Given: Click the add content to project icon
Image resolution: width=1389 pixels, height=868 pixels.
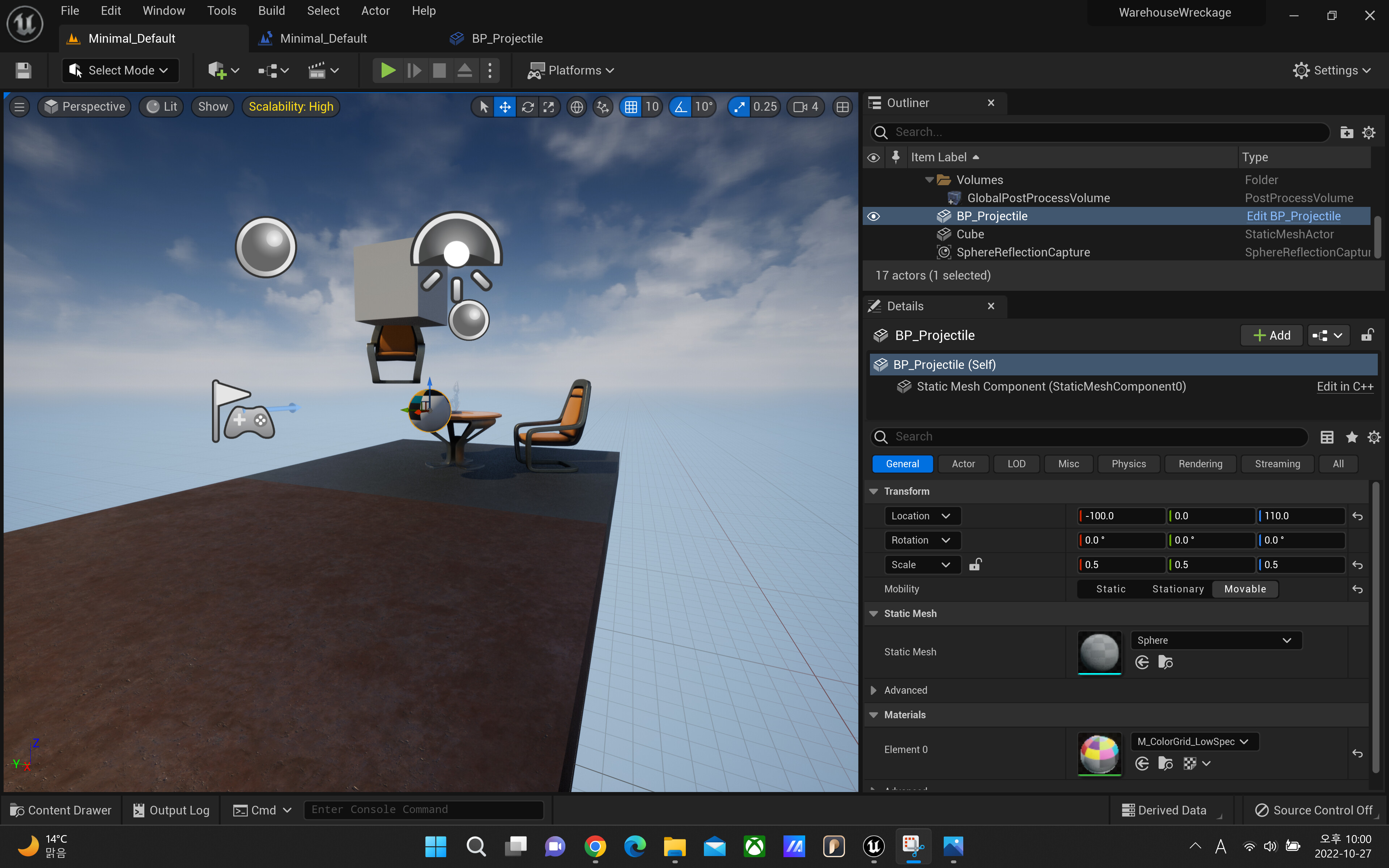Looking at the screenshot, I should 217,70.
